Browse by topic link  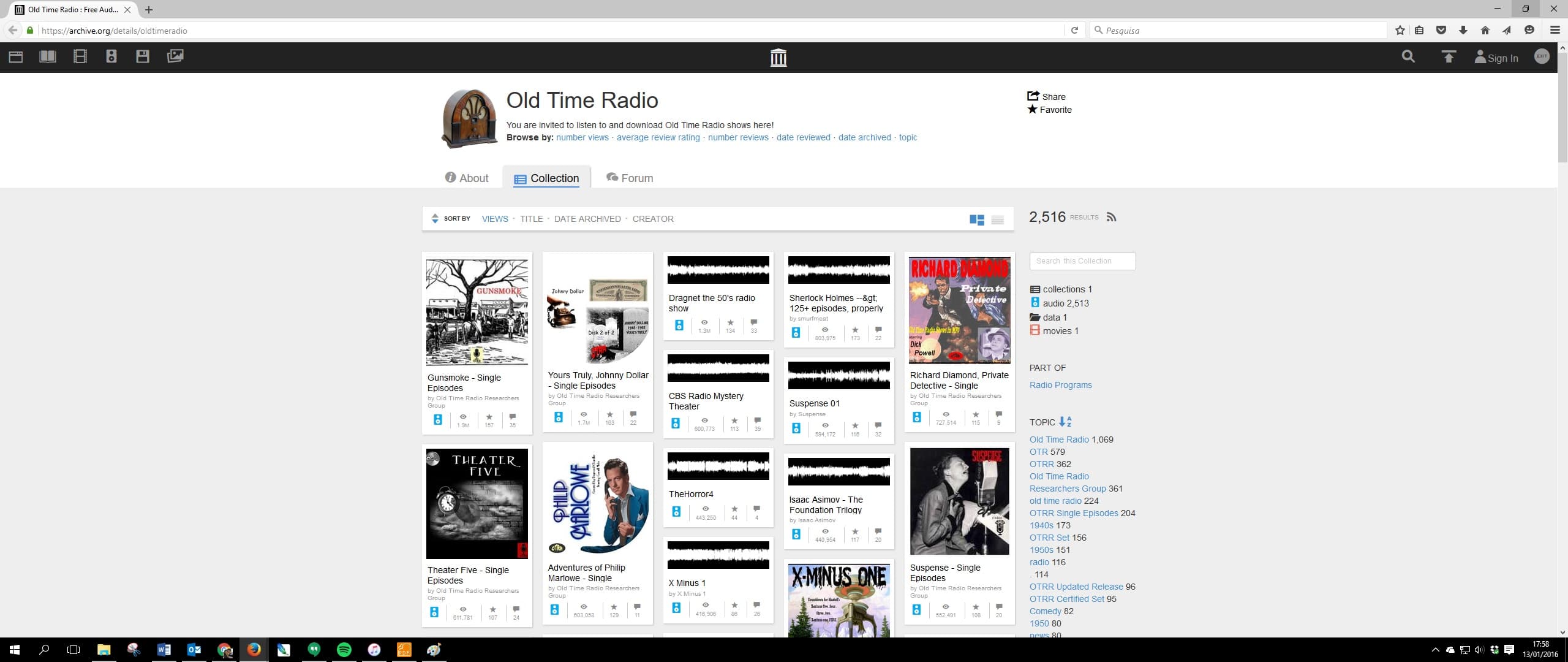pos(908,137)
